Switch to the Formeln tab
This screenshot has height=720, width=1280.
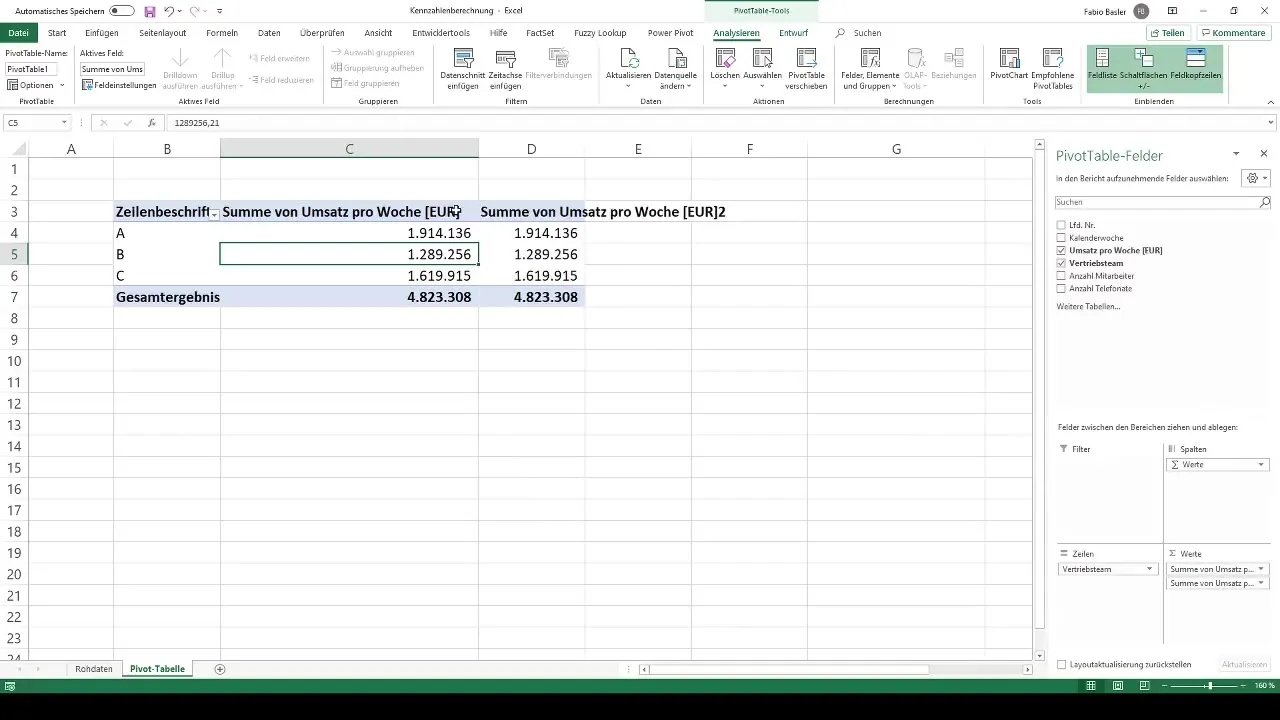coord(222,33)
